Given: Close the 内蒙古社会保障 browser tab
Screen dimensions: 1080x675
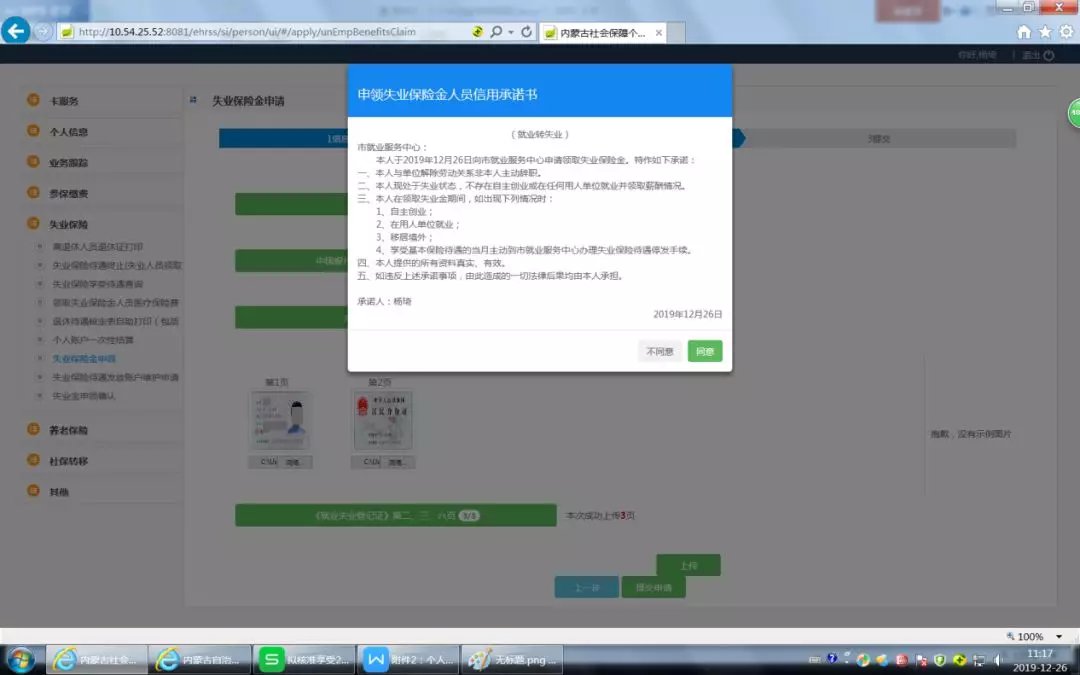Looking at the screenshot, I should [658, 32].
